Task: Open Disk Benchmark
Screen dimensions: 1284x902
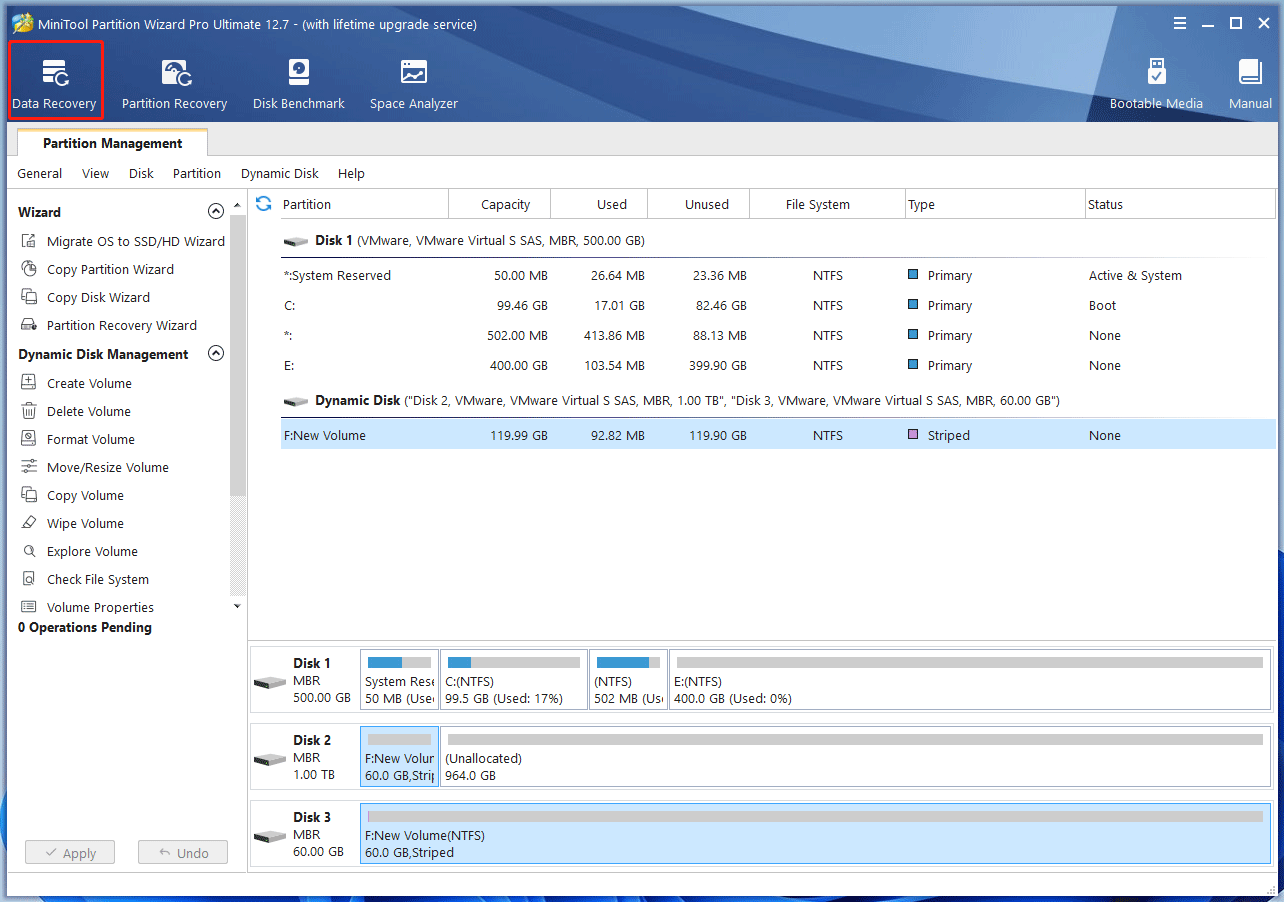Action: [x=298, y=84]
